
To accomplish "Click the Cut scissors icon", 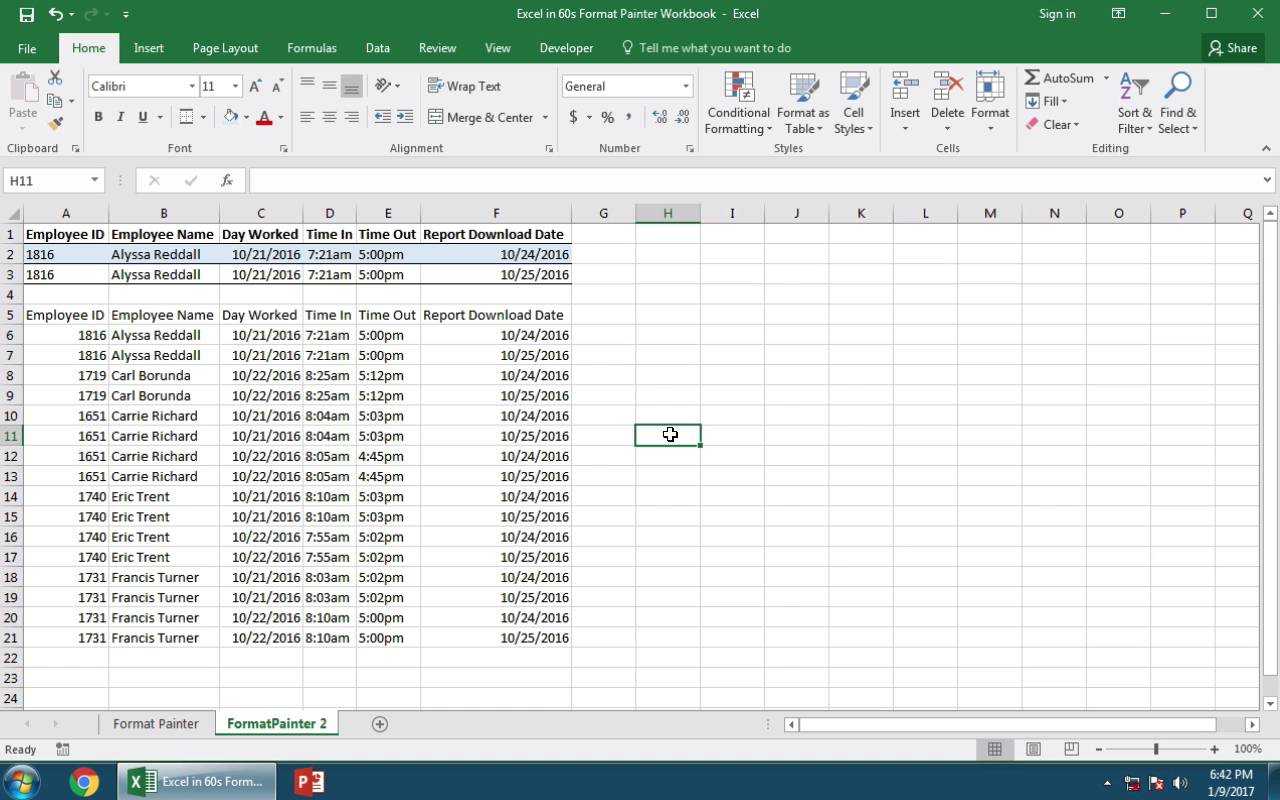I will coord(55,78).
